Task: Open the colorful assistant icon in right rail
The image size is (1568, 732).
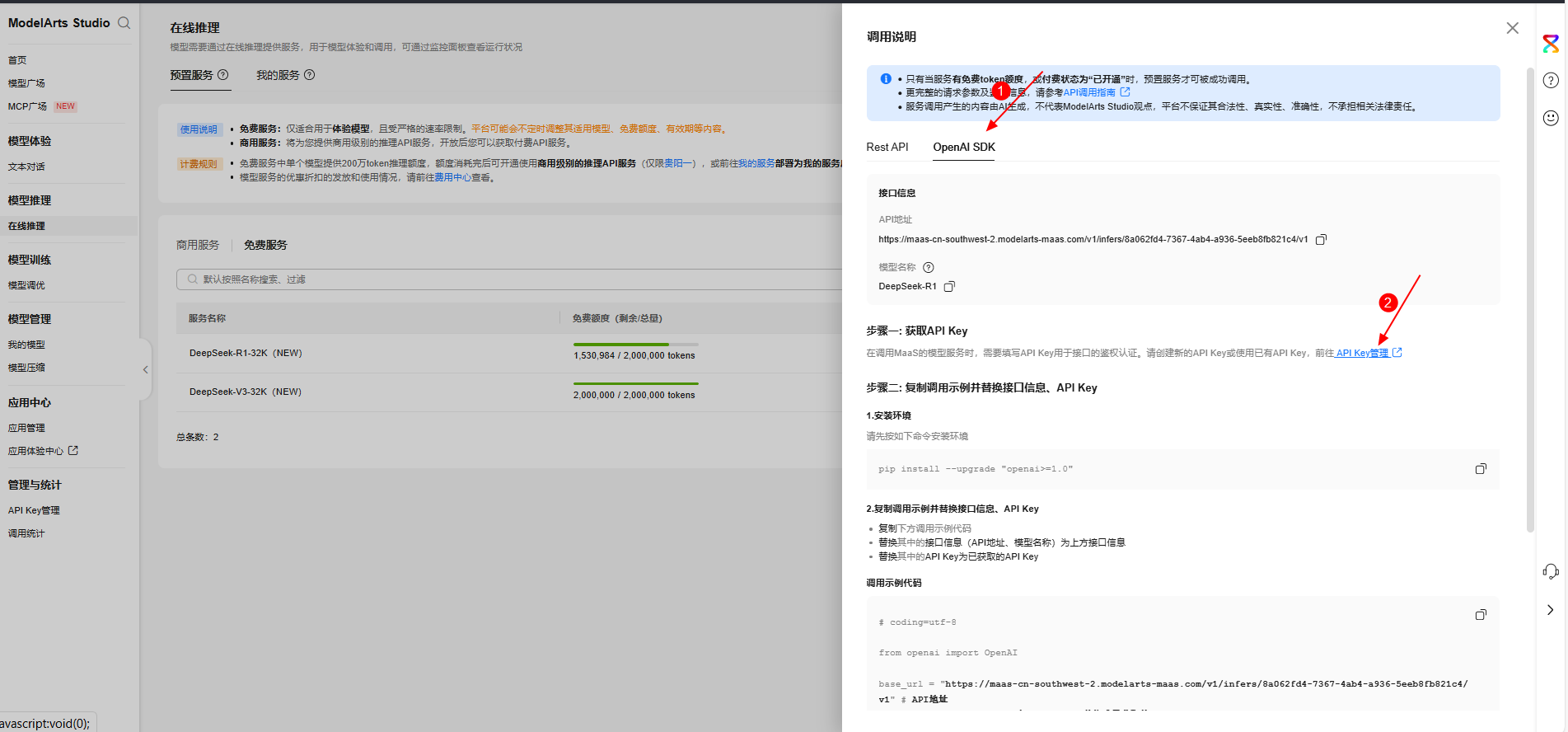Action: (x=1551, y=44)
